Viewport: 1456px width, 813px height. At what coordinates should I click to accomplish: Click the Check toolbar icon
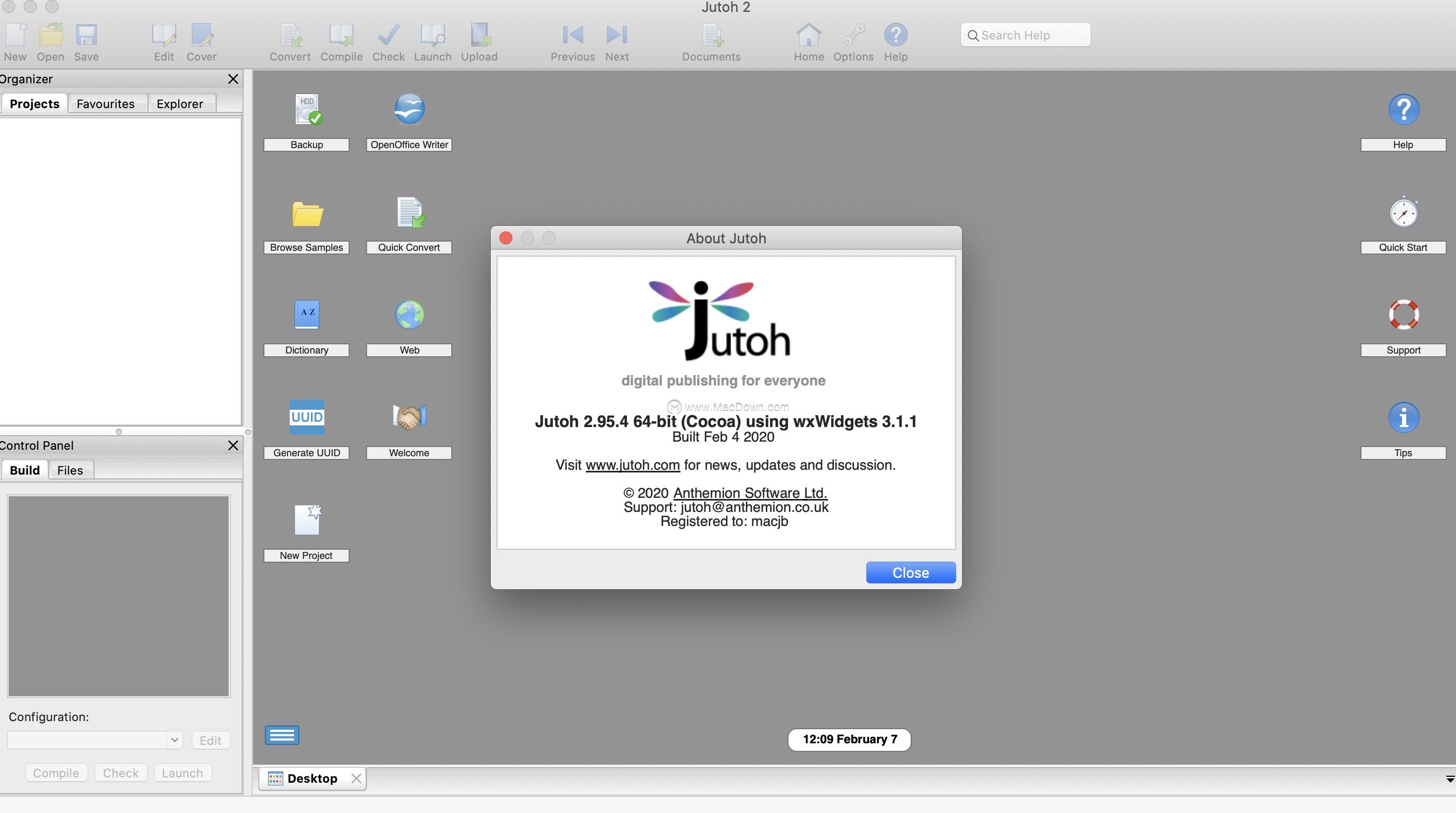(388, 35)
